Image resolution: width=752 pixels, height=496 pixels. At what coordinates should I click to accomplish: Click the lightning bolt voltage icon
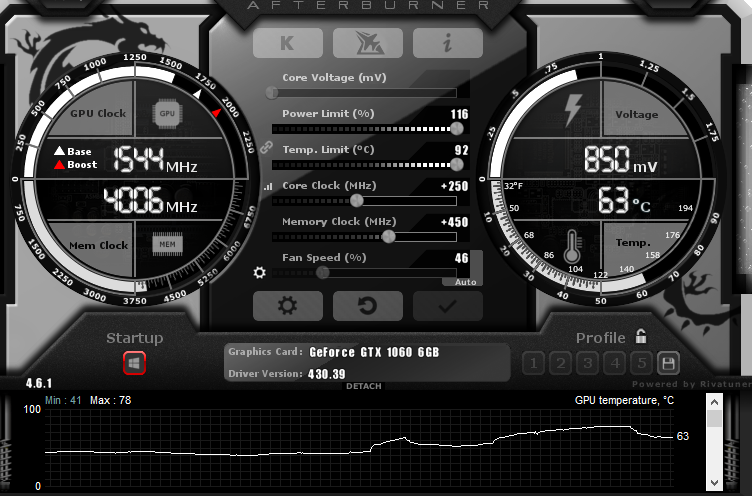pyautogui.click(x=573, y=109)
